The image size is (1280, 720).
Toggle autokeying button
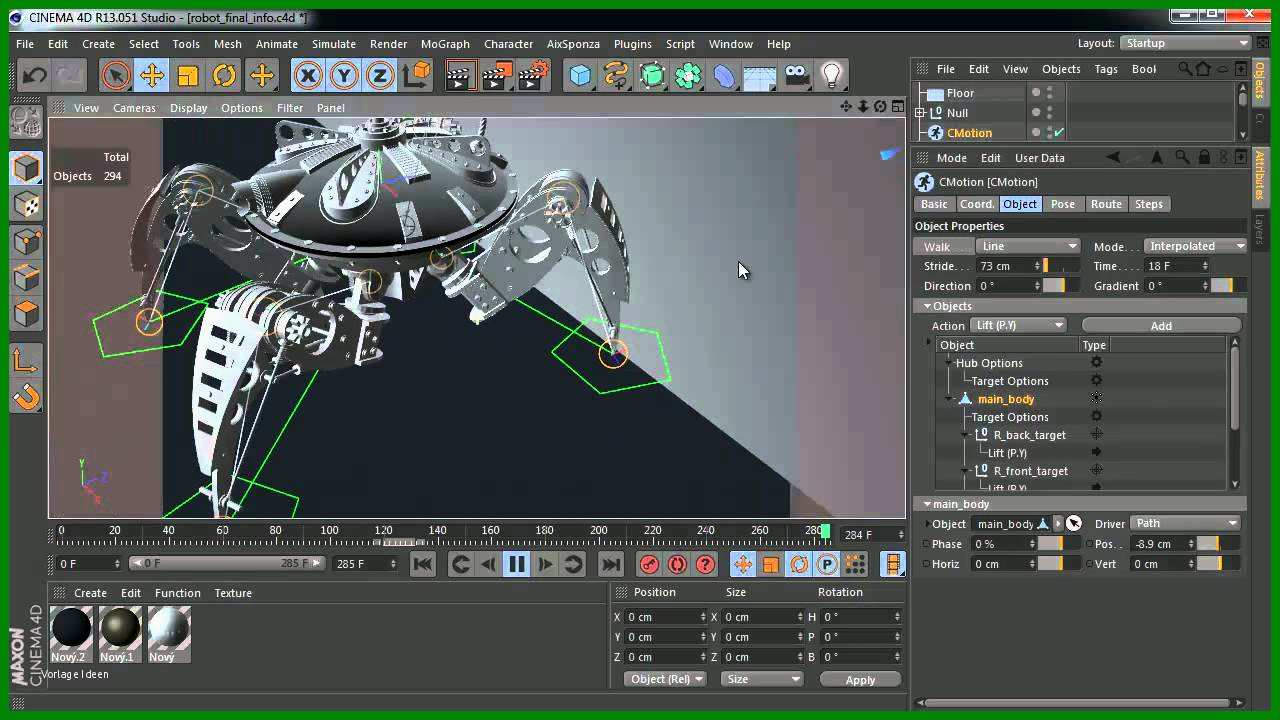pos(677,564)
